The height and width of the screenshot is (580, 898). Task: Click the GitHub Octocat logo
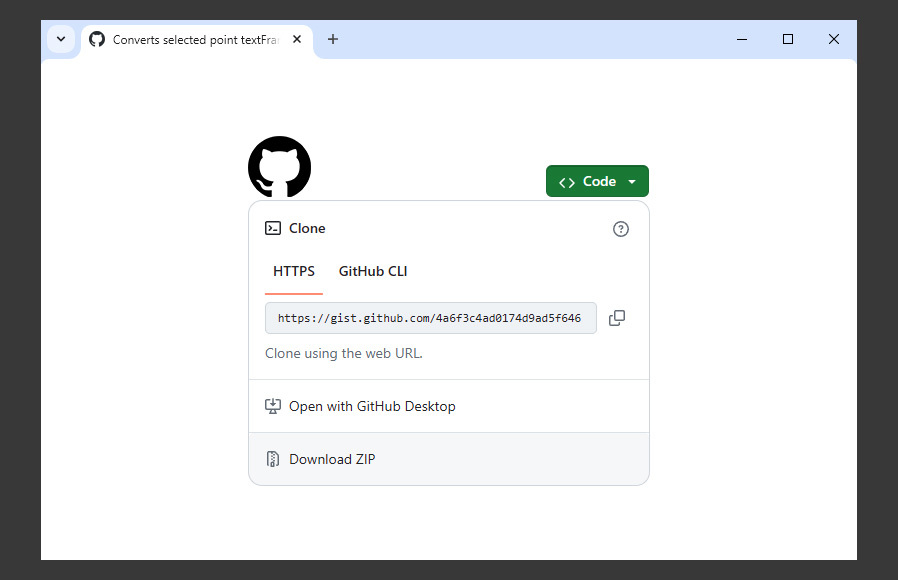[x=279, y=167]
